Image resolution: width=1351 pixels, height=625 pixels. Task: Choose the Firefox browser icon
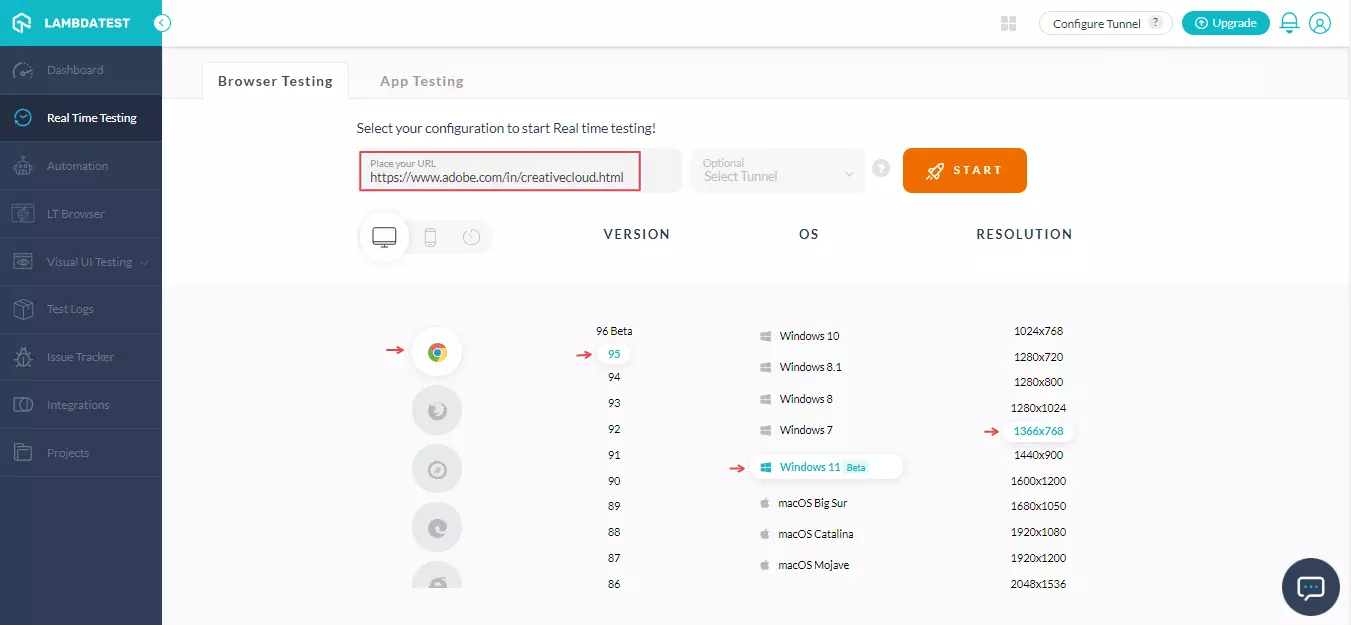(x=437, y=410)
